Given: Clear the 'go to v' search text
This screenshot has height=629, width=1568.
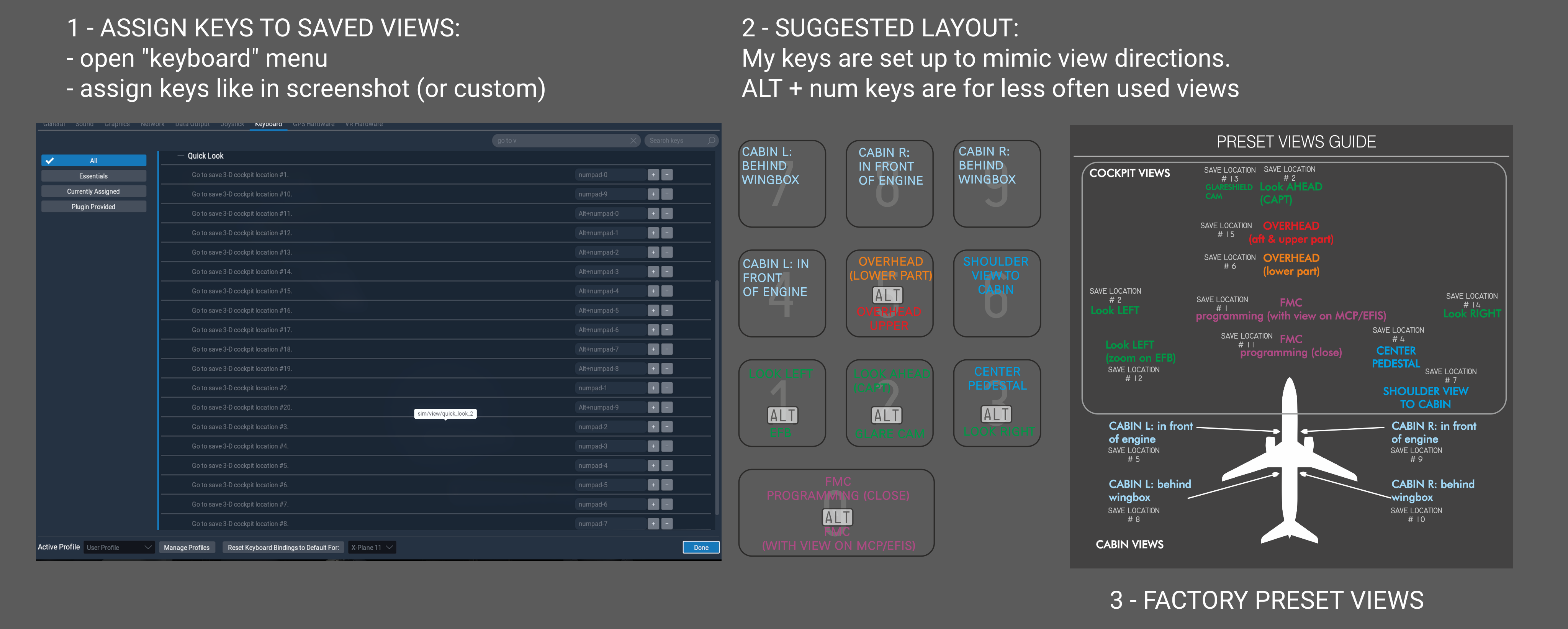Looking at the screenshot, I should coord(633,141).
